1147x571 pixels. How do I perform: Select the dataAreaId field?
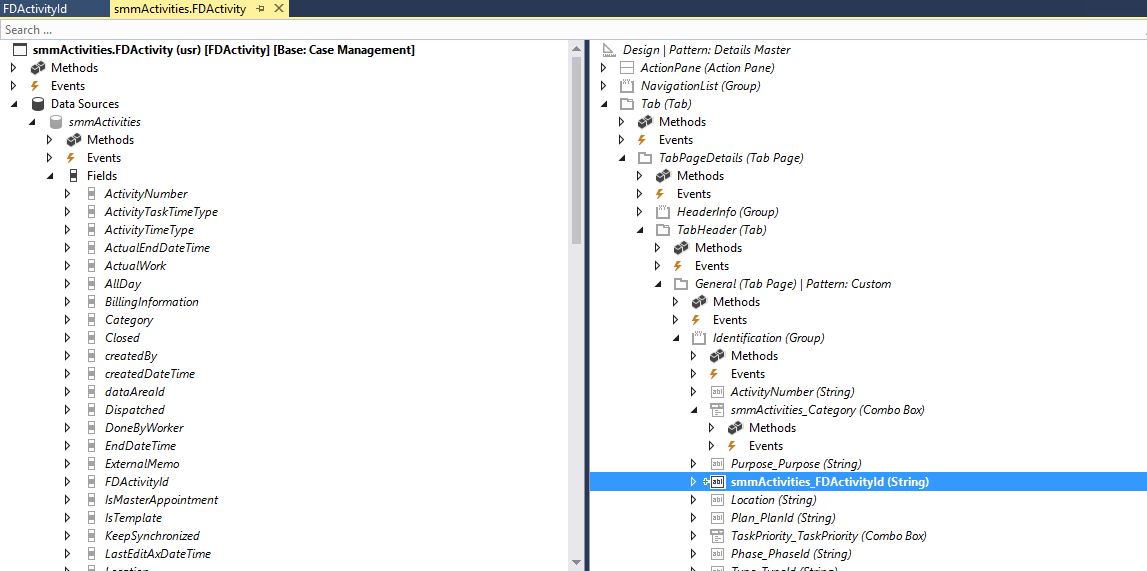(135, 392)
